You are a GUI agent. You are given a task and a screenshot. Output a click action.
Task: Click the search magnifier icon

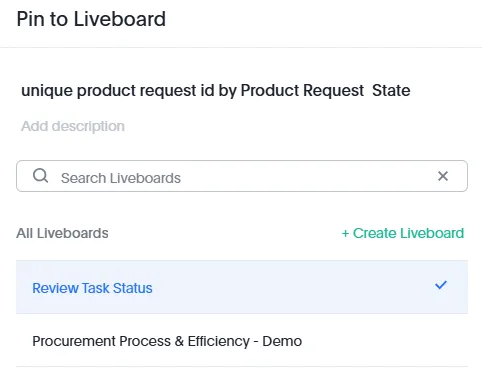point(41,176)
